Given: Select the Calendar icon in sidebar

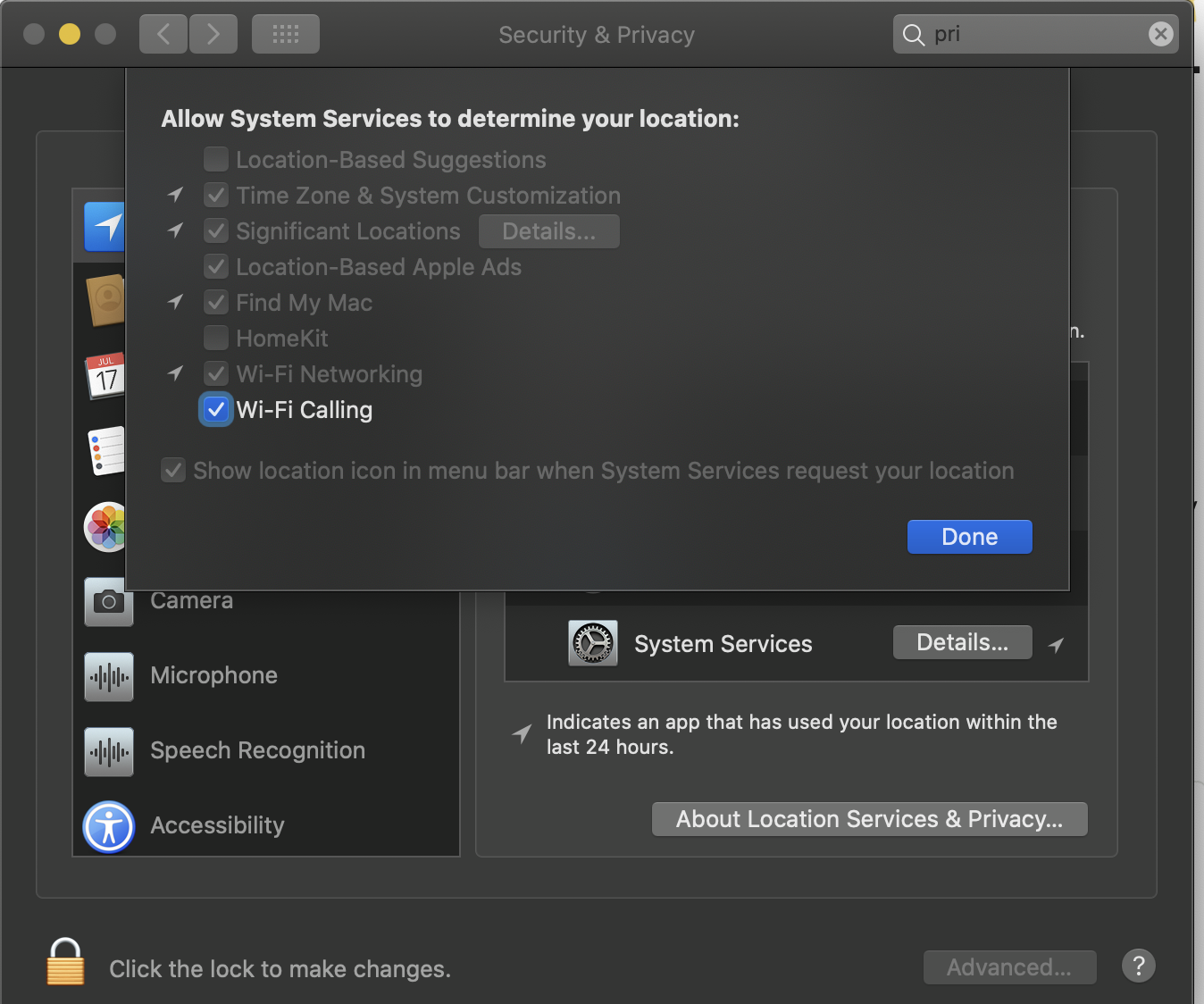Looking at the screenshot, I should click(x=105, y=376).
